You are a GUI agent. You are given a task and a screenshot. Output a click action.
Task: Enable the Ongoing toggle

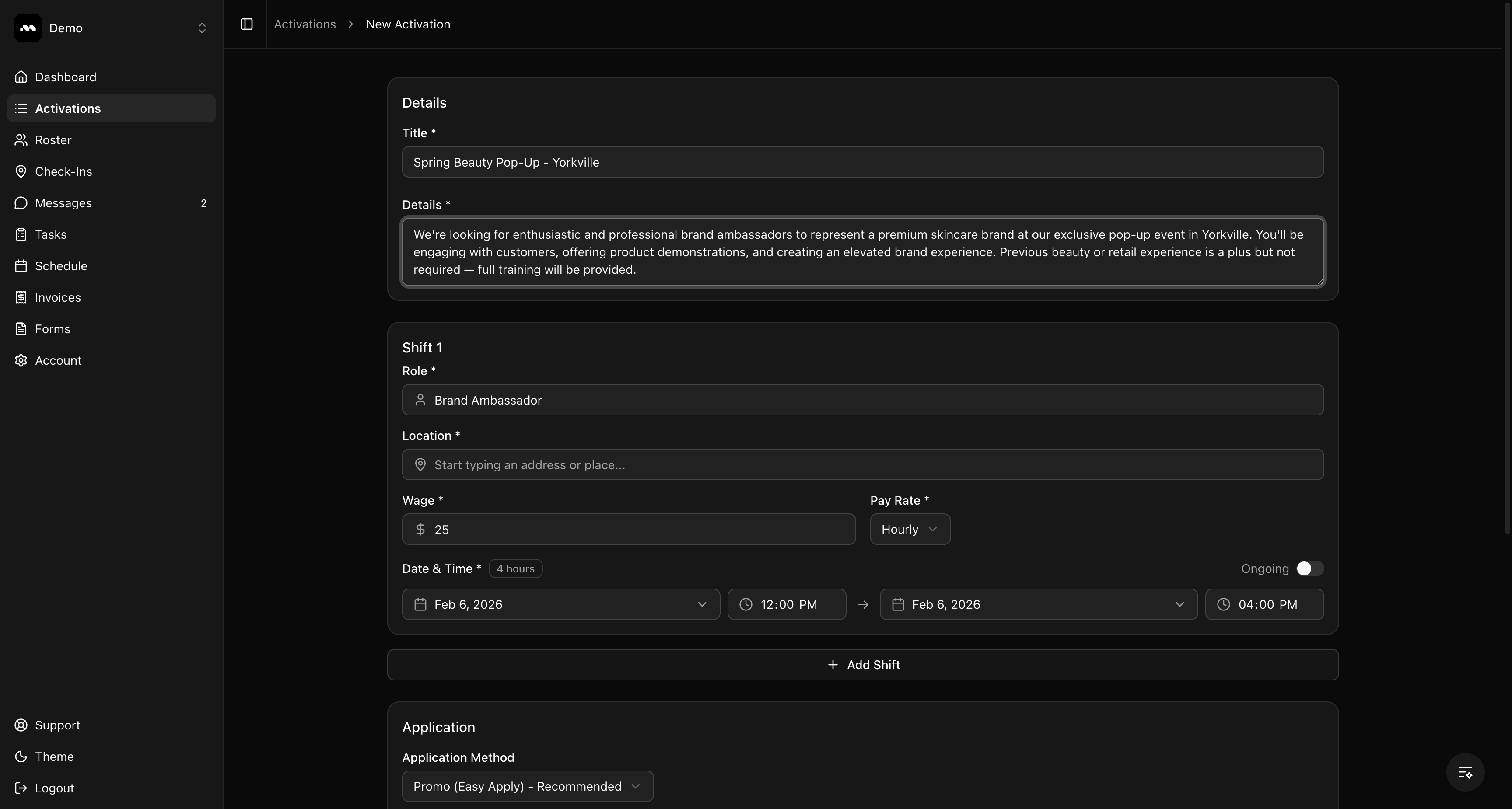coord(1309,568)
